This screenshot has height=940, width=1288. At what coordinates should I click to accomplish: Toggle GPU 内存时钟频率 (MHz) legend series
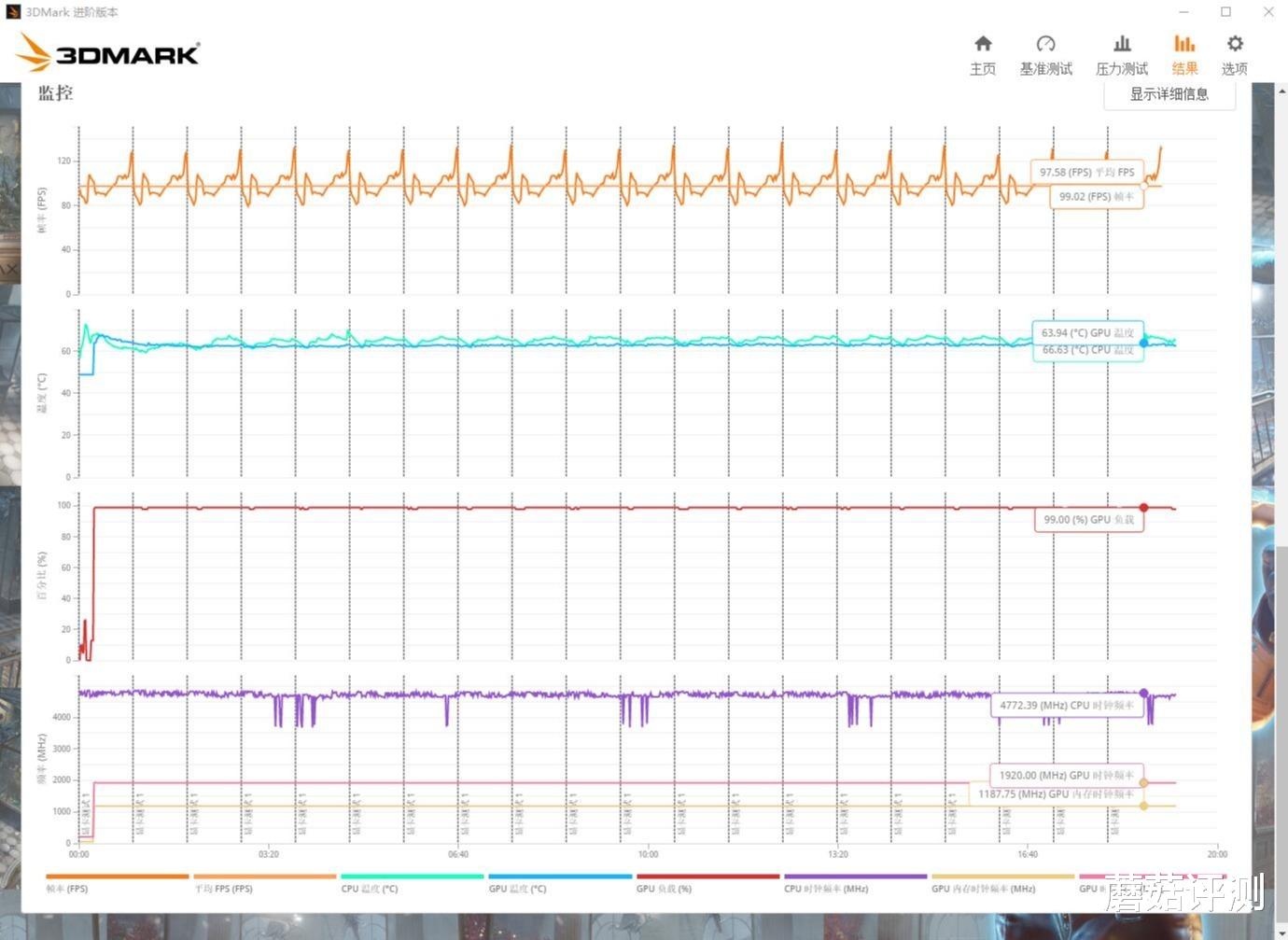tap(1002, 883)
